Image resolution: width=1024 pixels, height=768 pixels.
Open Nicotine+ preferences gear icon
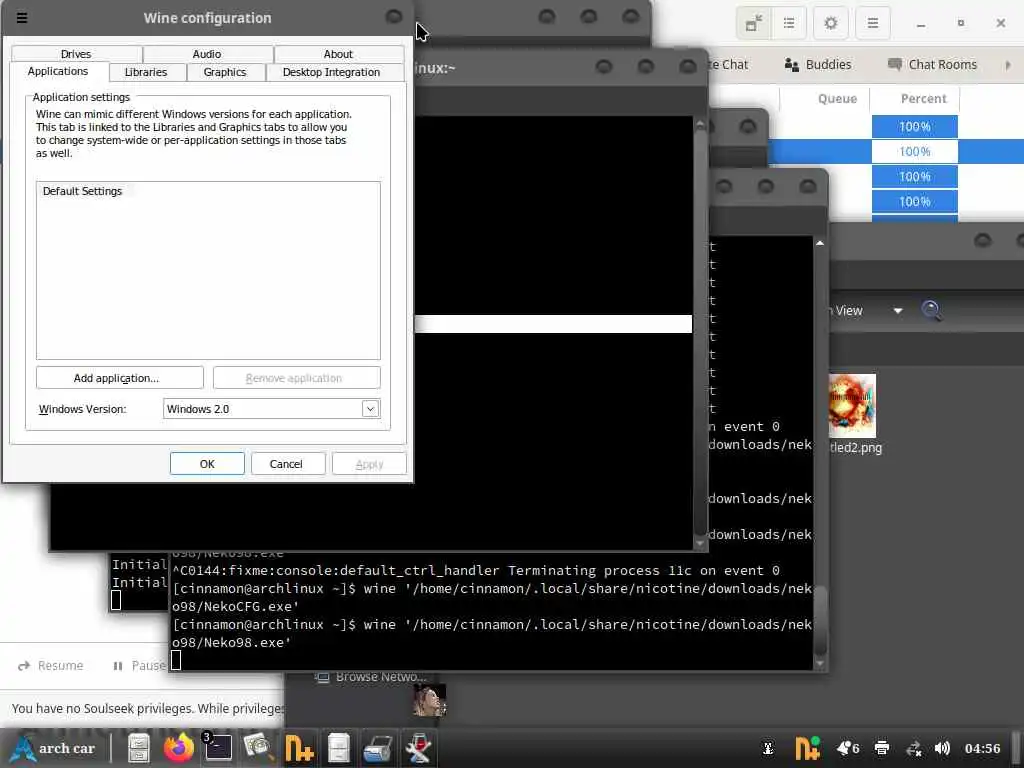(831, 24)
